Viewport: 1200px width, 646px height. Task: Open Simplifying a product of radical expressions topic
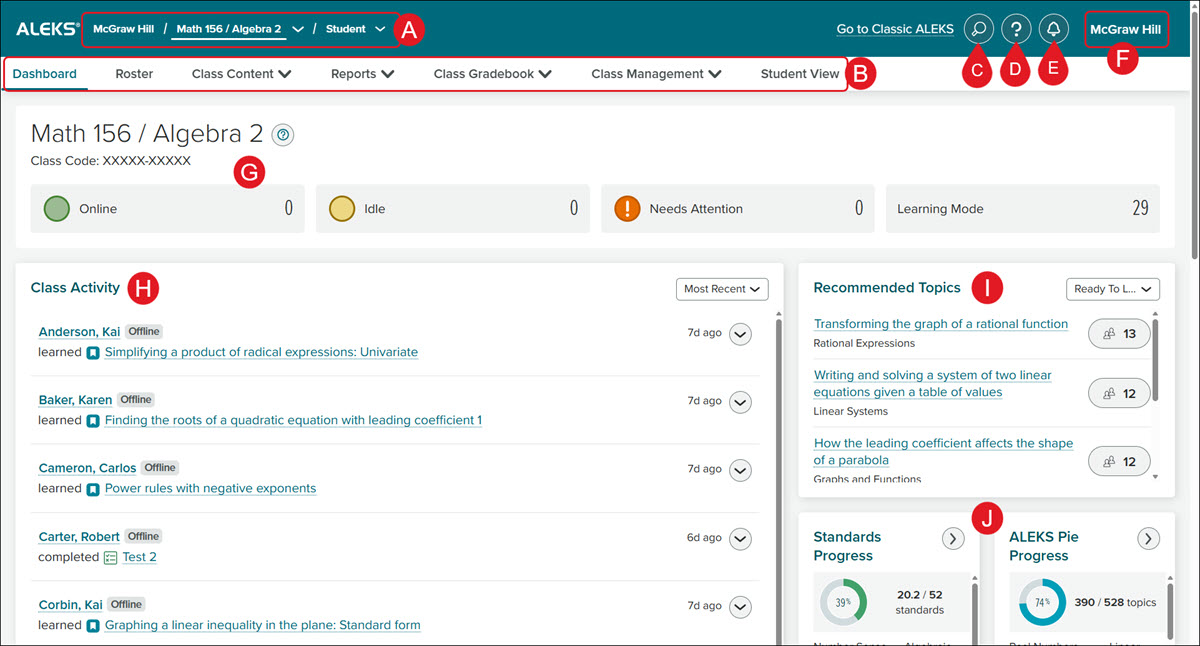click(261, 352)
